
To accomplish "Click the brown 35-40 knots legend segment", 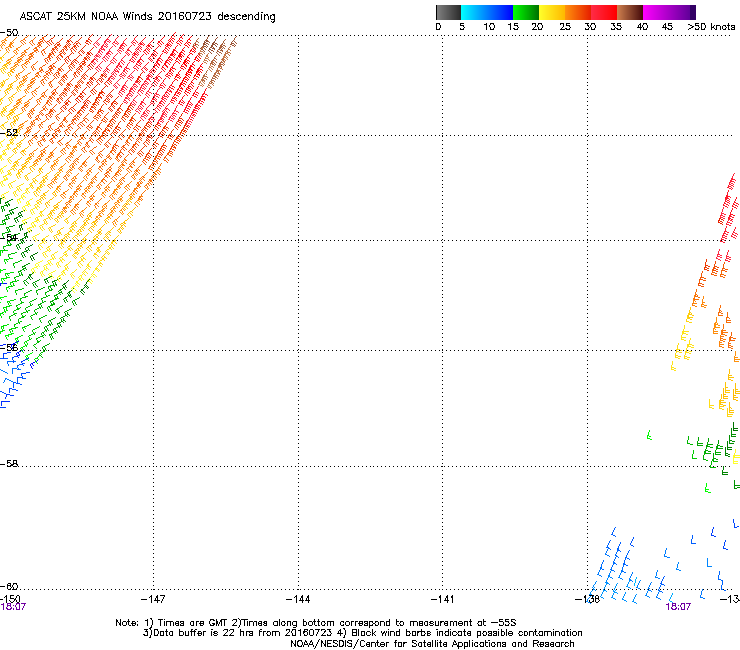I will pyautogui.click(x=630, y=12).
